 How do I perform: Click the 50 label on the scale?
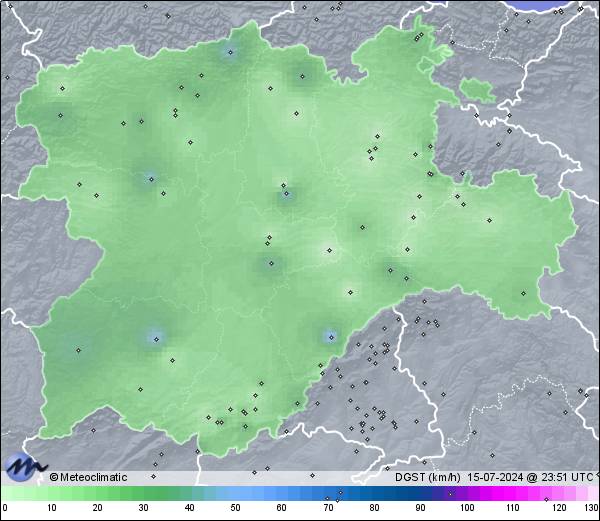(235, 508)
